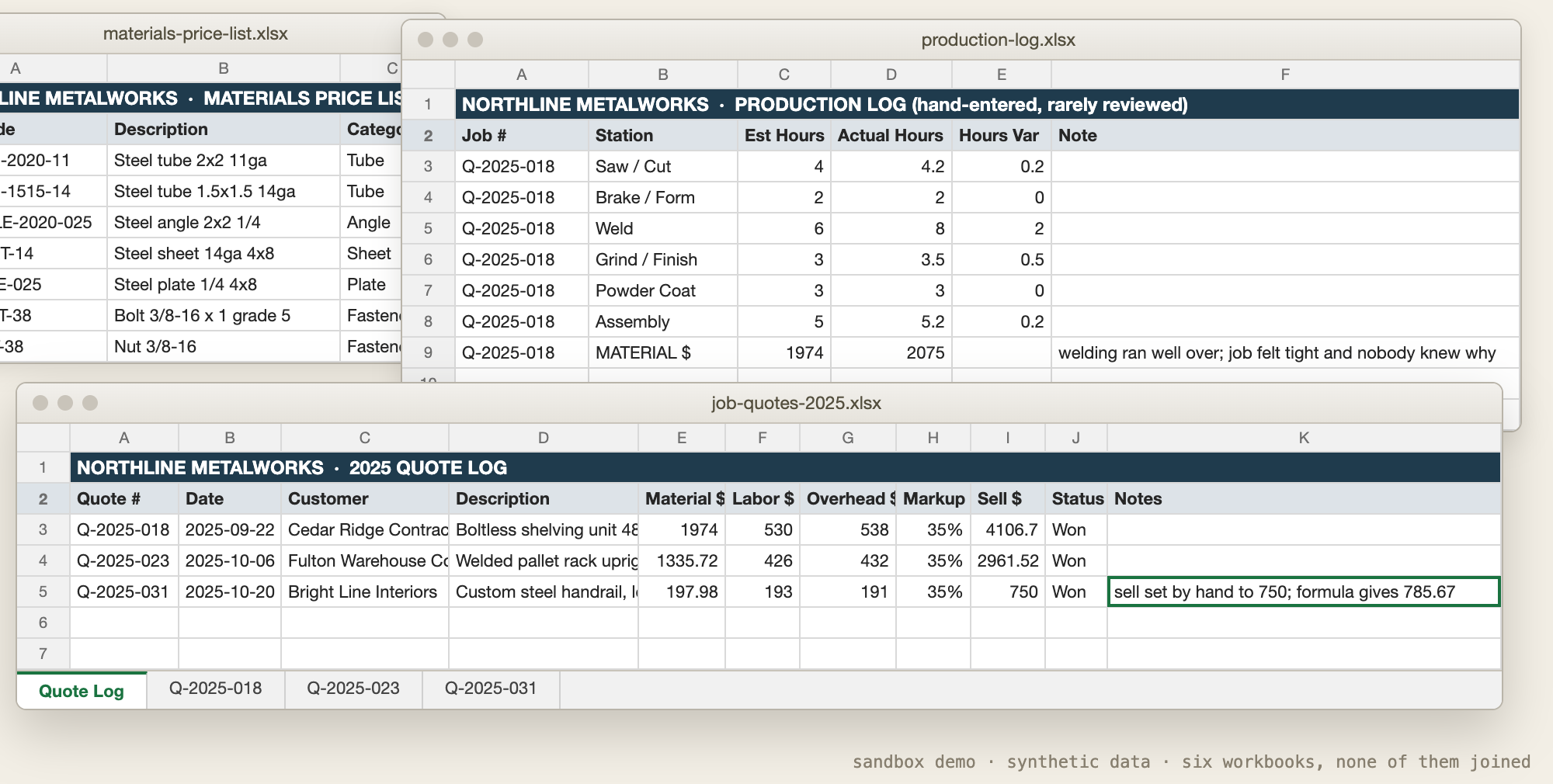Click the 'welding ran well over' note cell
This screenshot has height=784, width=1553.
(1285, 352)
